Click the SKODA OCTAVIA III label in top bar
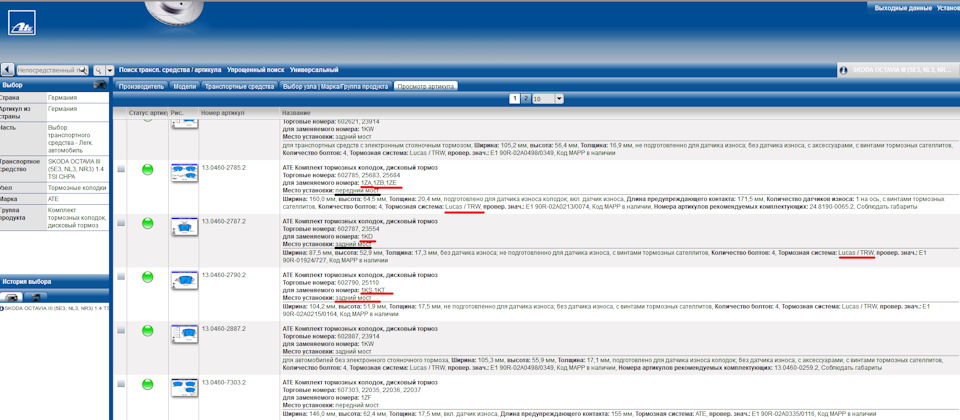960x420 pixels. point(902,70)
